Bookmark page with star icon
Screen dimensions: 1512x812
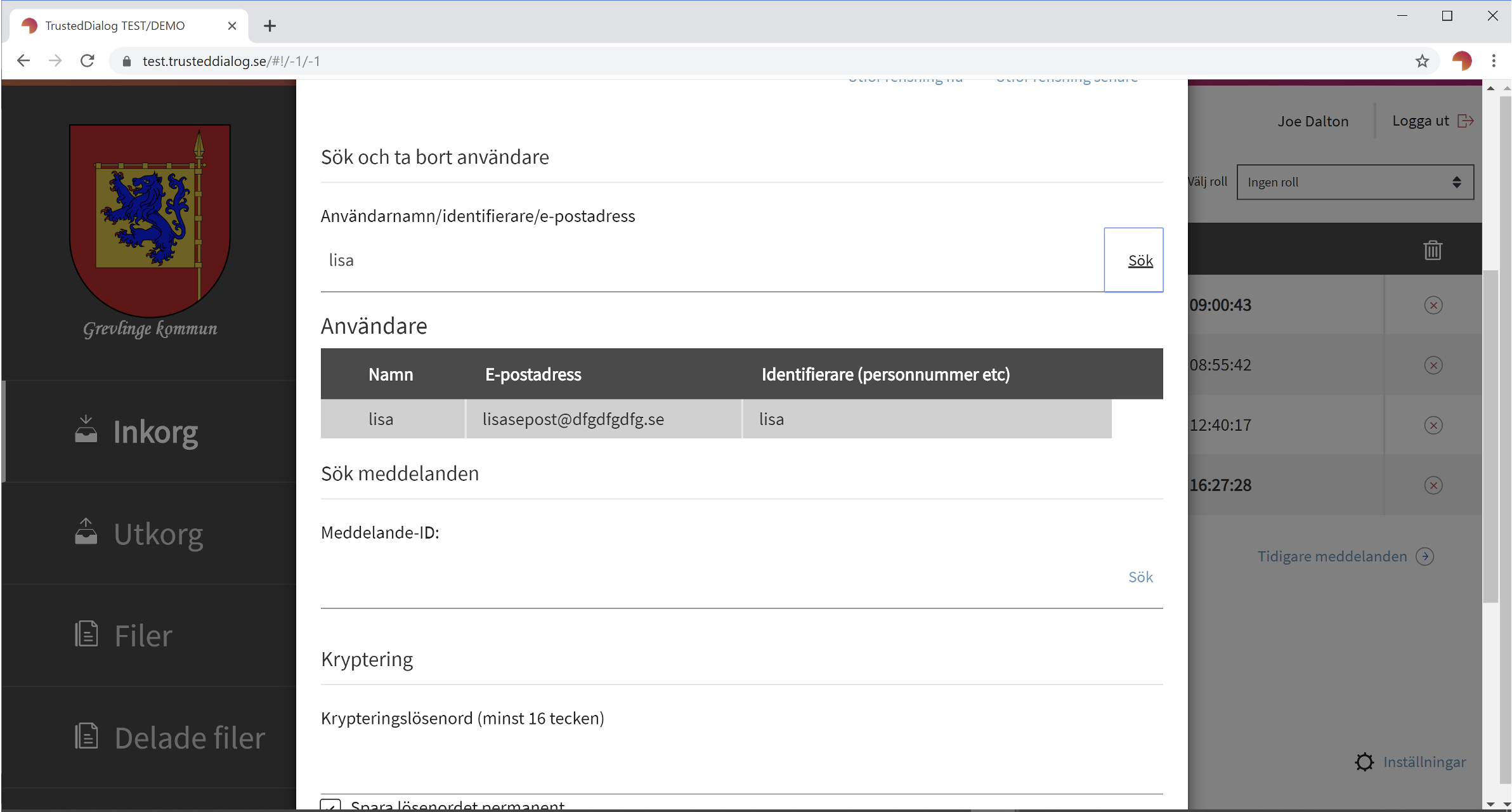[1422, 61]
